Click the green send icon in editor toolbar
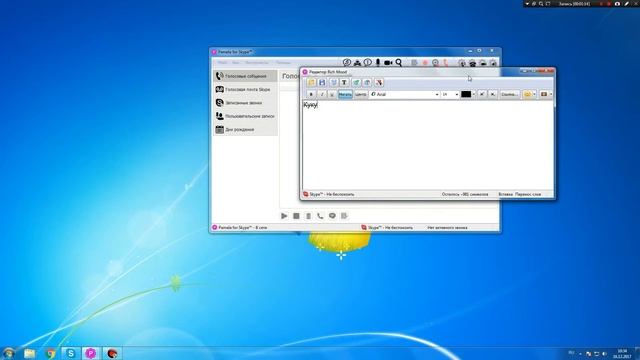Viewport: 640px width, 360px height. [356, 82]
